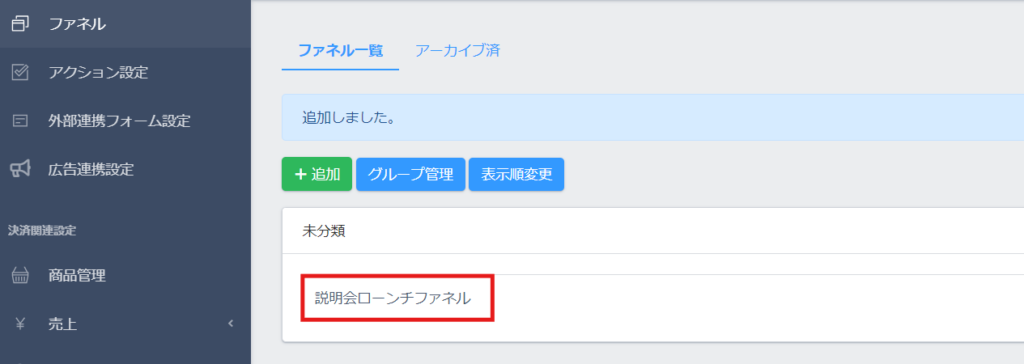Click the yen icon beside 売上
The image size is (1024, 364).
20,323
